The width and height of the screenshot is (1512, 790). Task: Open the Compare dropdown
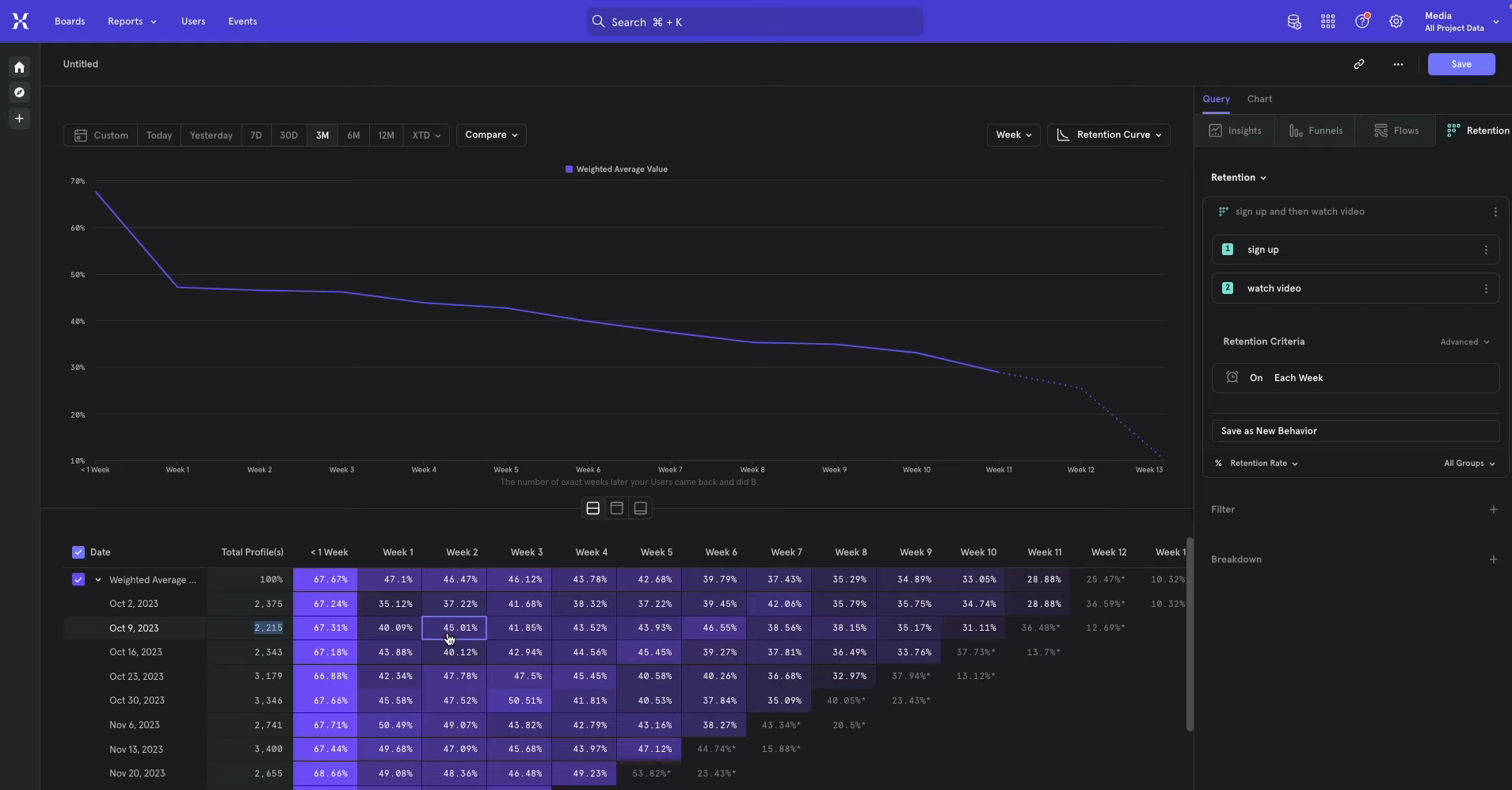(491, 135)
